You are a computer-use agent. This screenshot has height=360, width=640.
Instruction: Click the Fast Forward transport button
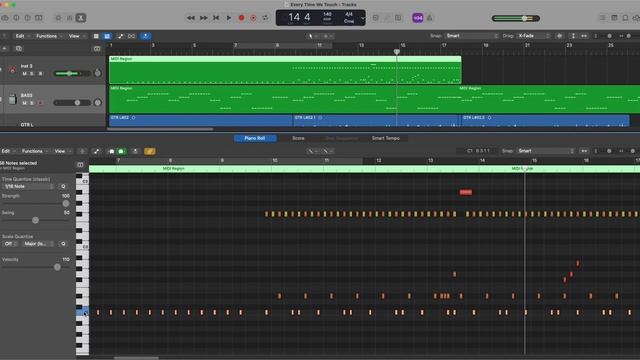pyautogui.click(x=203, y=18)
